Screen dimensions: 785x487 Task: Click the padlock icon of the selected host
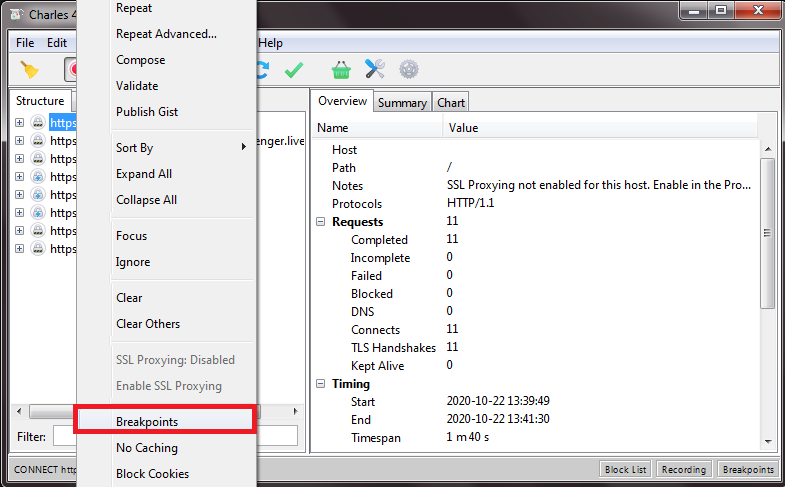click(38, 123)
